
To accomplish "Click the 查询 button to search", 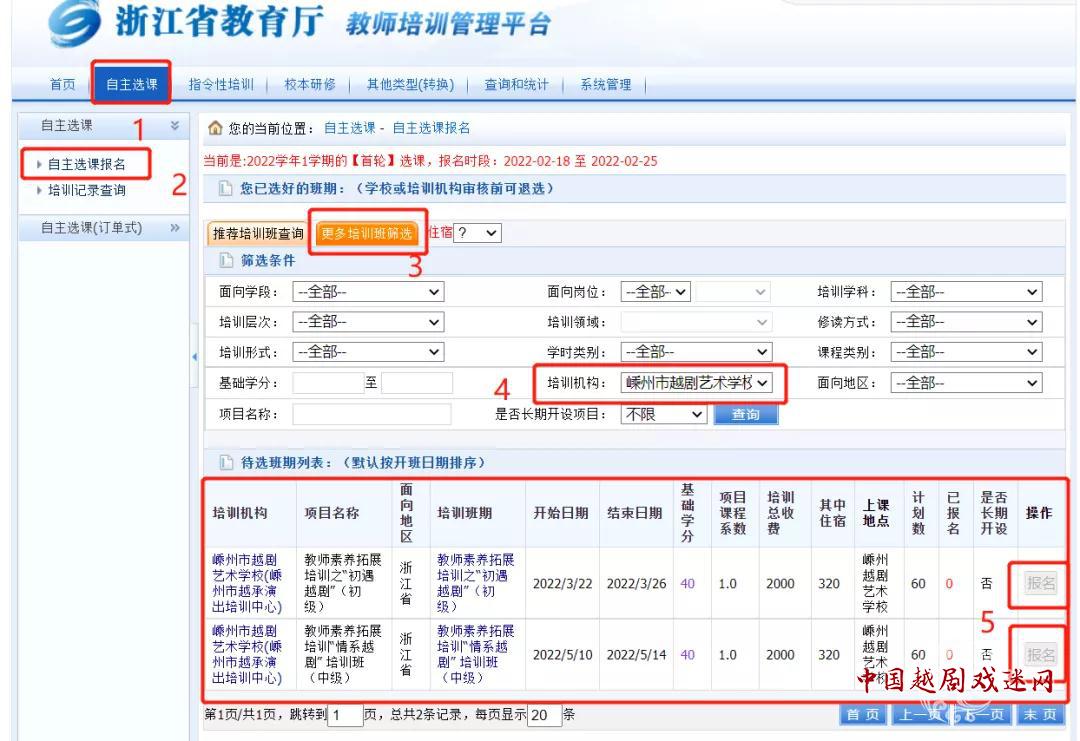I will pyautogui.click(x=746, y=414).
